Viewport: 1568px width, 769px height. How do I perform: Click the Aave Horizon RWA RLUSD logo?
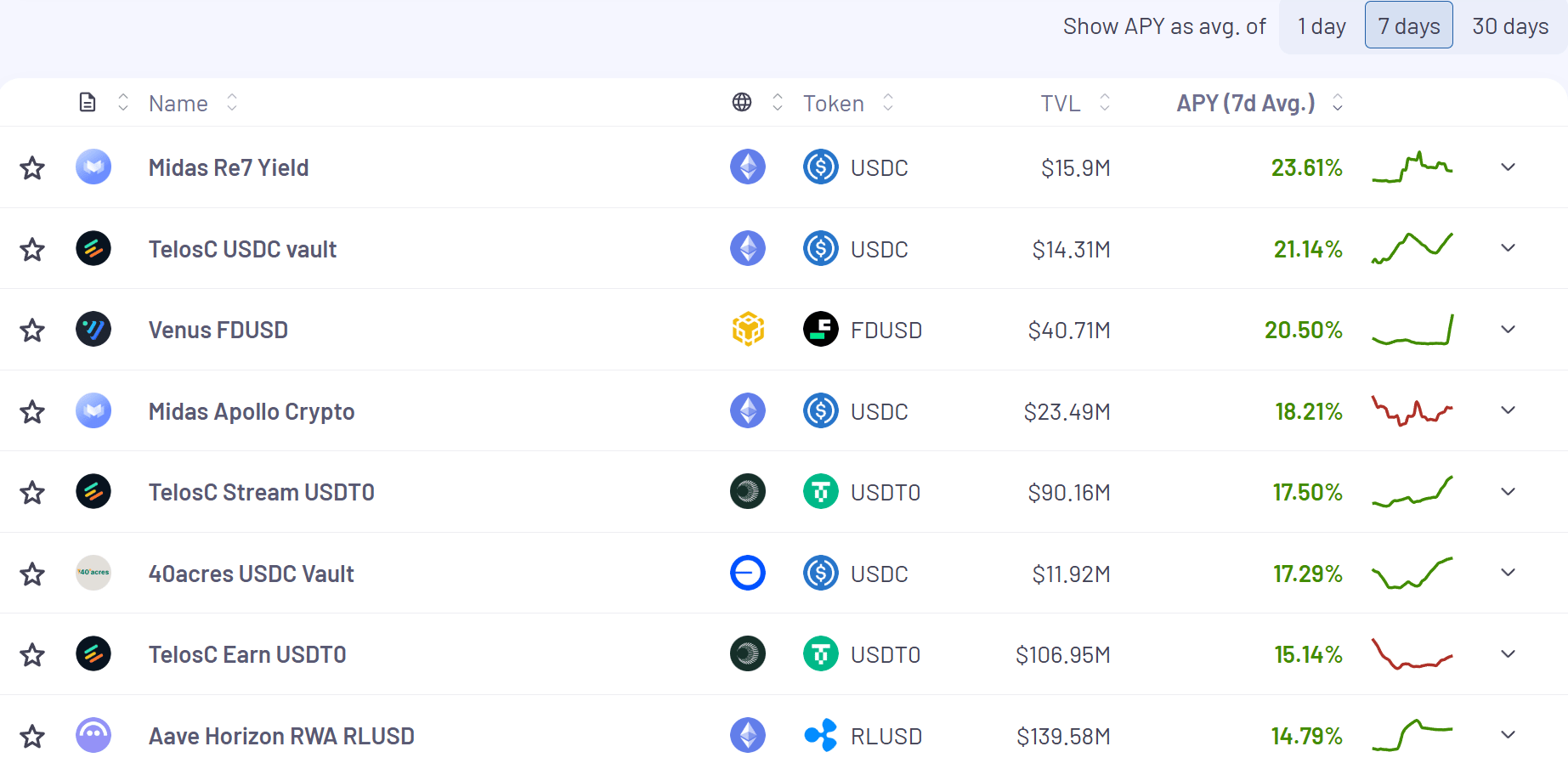(x=93, y=736)
